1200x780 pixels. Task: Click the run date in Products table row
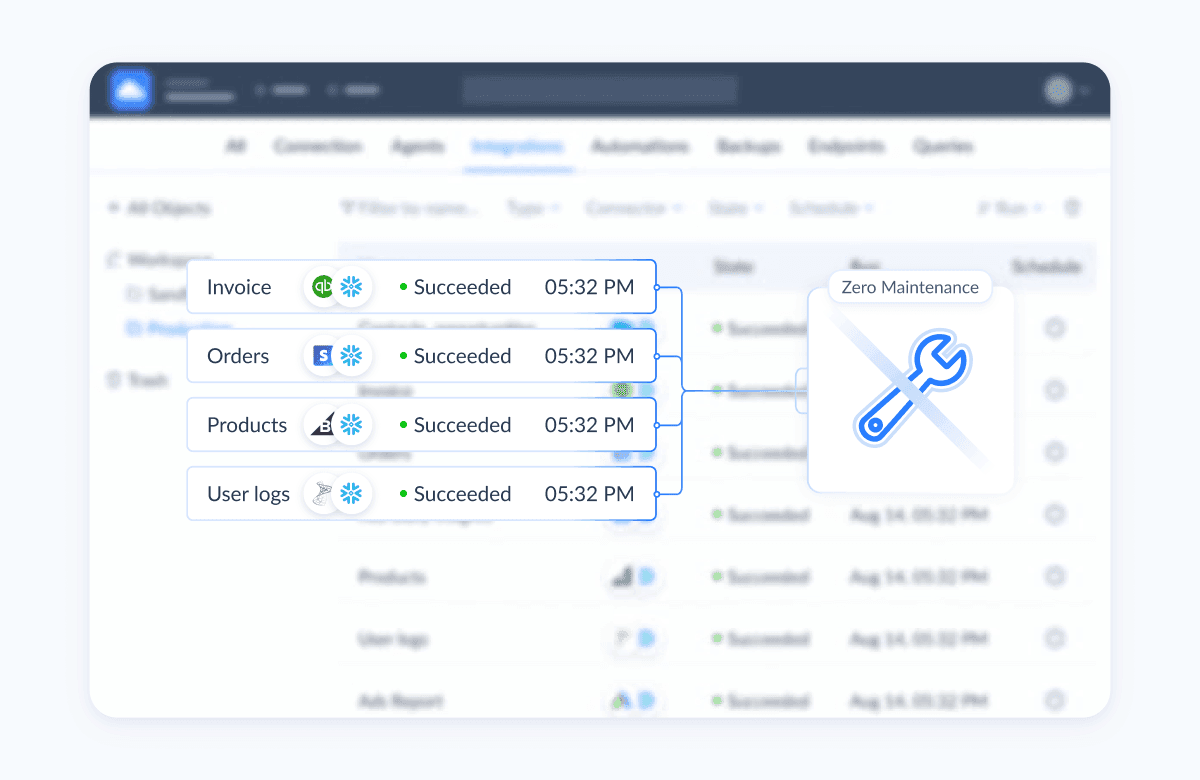tap(918, 577)
